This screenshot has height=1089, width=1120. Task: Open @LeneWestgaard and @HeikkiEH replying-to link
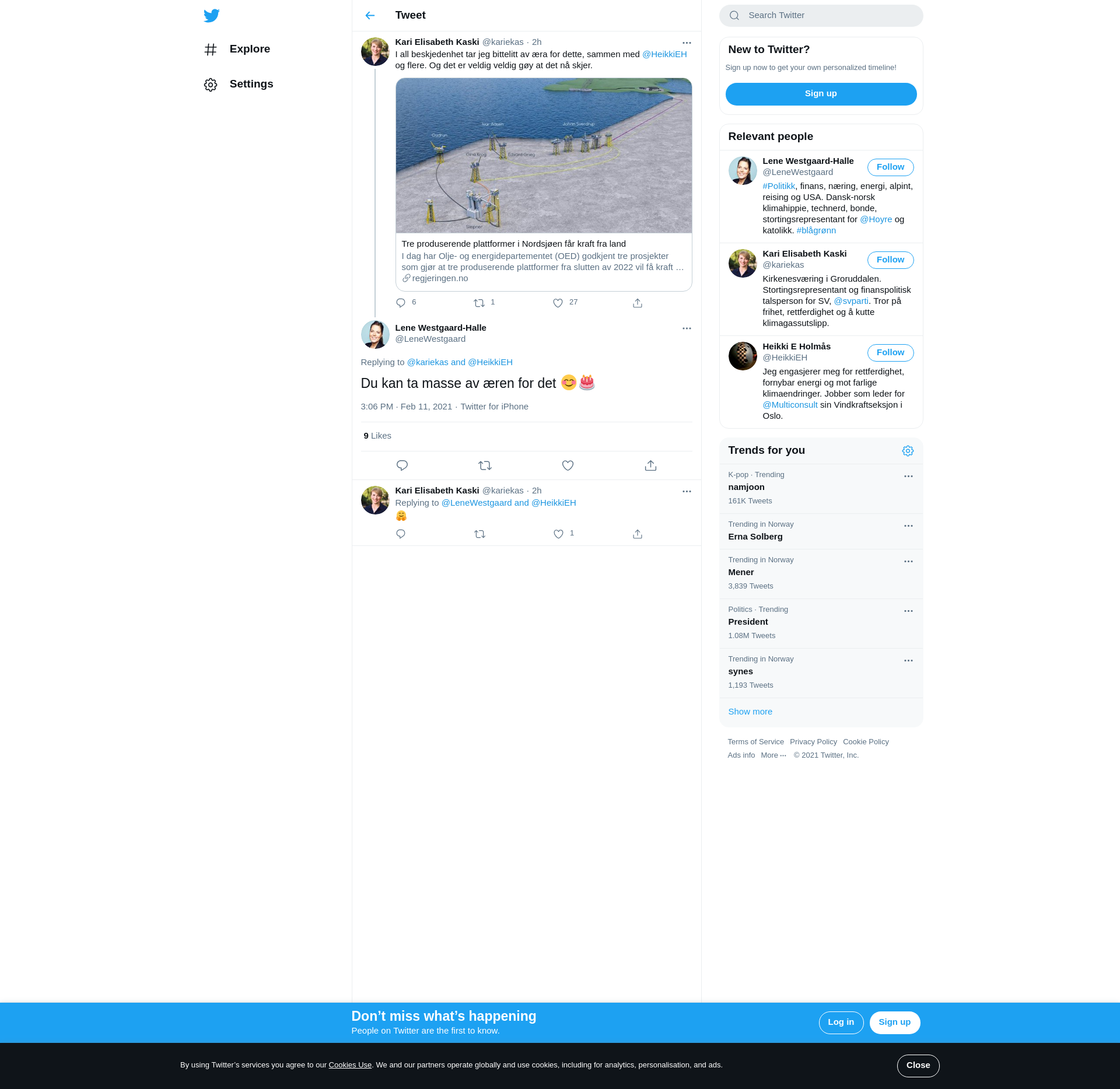click(x=509, y=503)
